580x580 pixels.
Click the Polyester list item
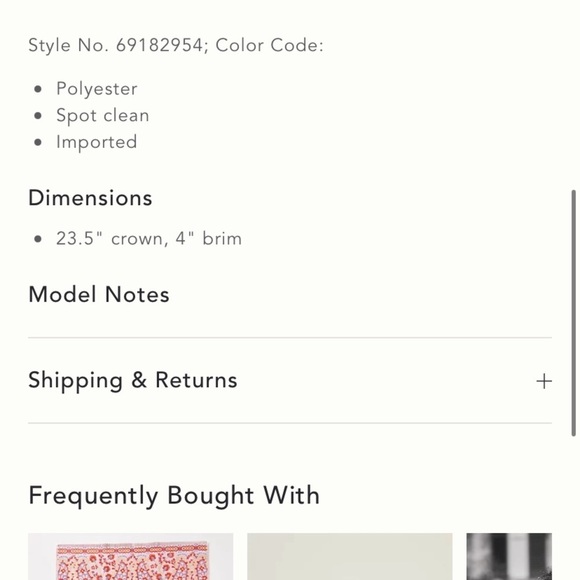97,89
